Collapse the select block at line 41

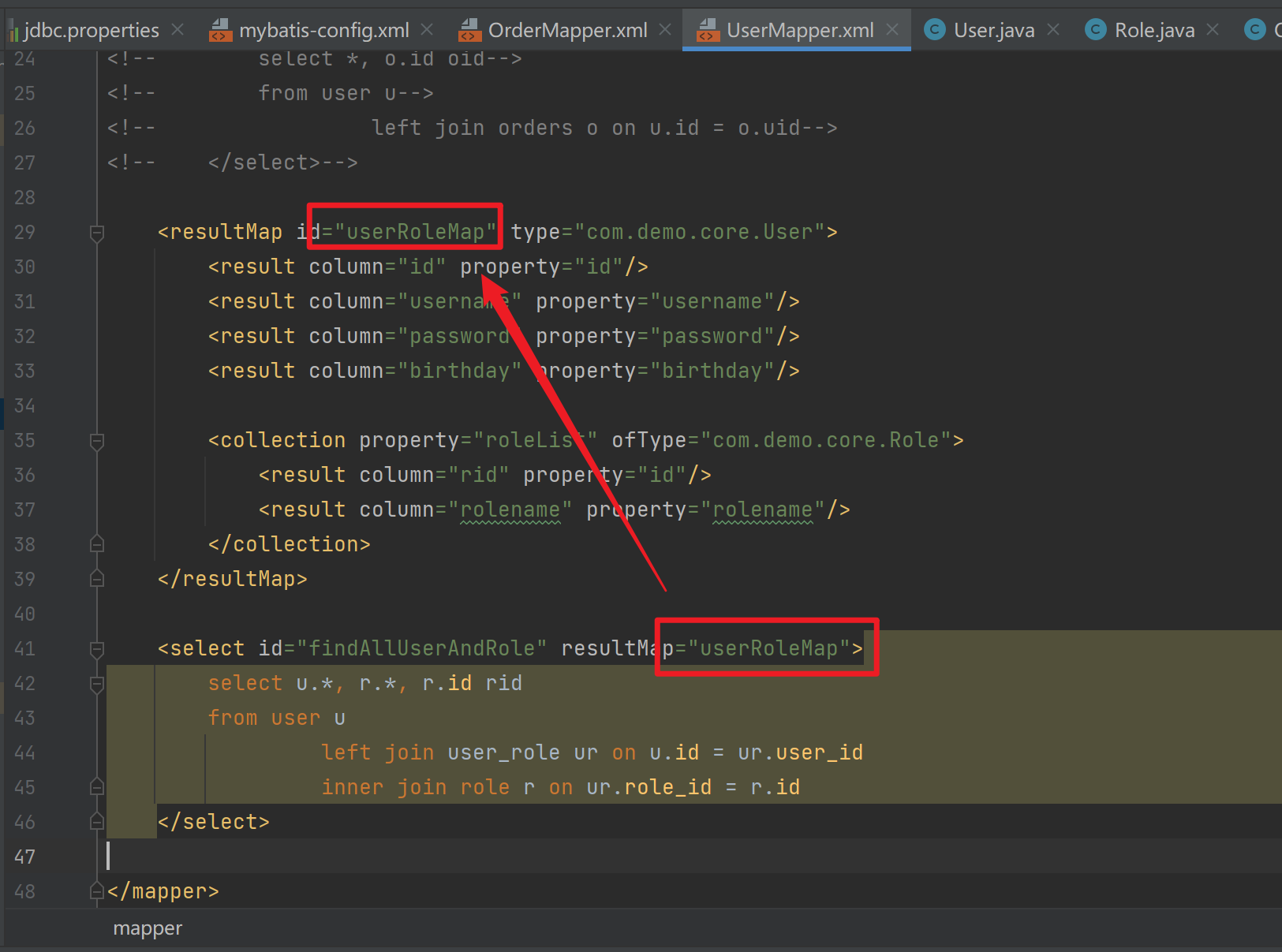[x=97, y=649]
